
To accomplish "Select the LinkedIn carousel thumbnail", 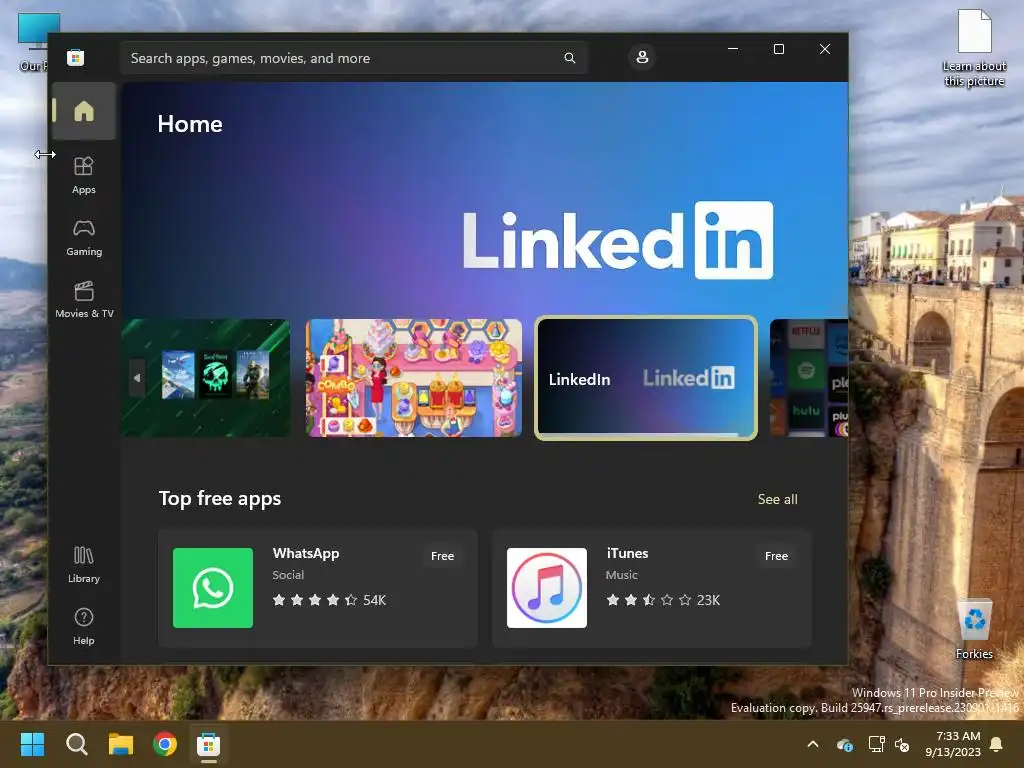I will (x=646, y=377).
